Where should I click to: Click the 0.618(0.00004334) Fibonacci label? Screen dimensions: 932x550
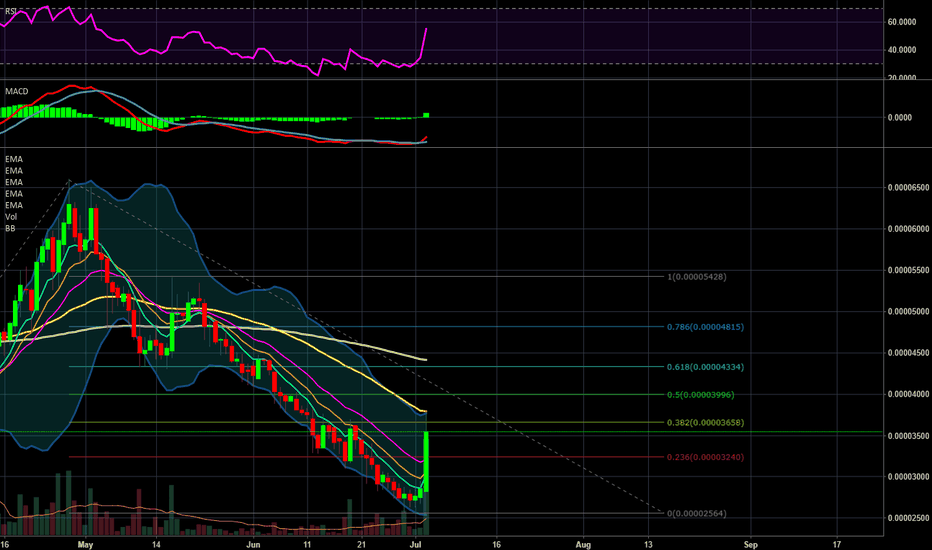pyautogui.click(x=705, y=367)
